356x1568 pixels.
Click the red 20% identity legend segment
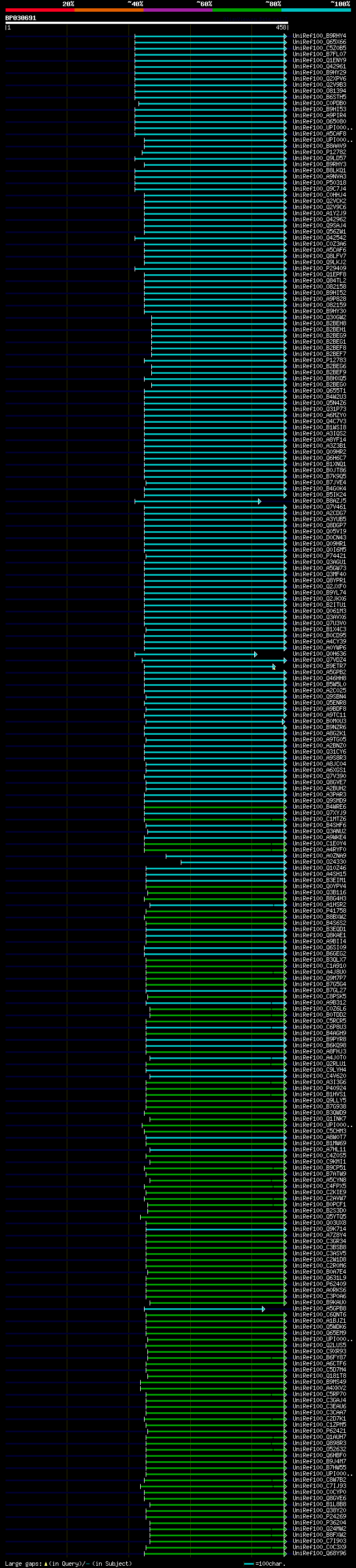click(39, 10)
